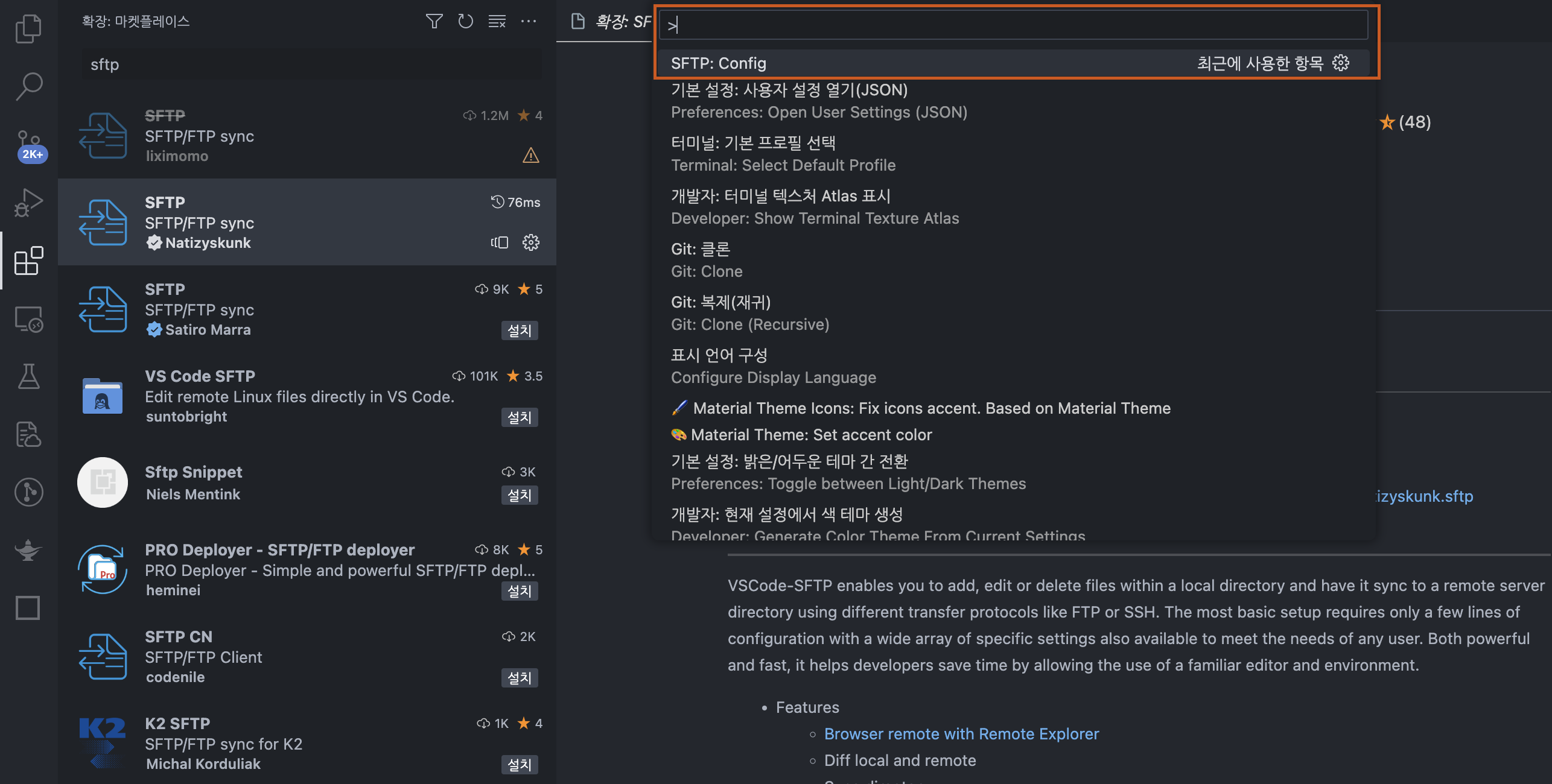The image size is (1552, 784).
Task: Open keybinding gear for SFTP: Config command
Action: [1341, 63]
